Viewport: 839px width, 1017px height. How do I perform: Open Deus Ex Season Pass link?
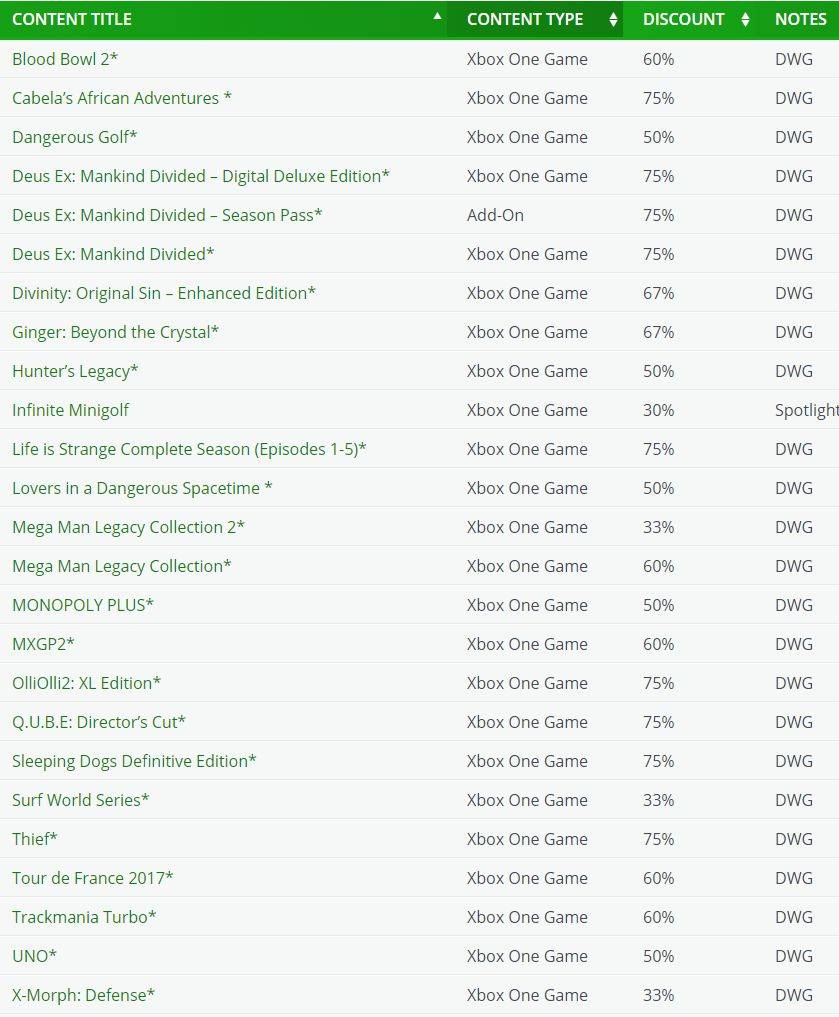click(x=167, y=215)
